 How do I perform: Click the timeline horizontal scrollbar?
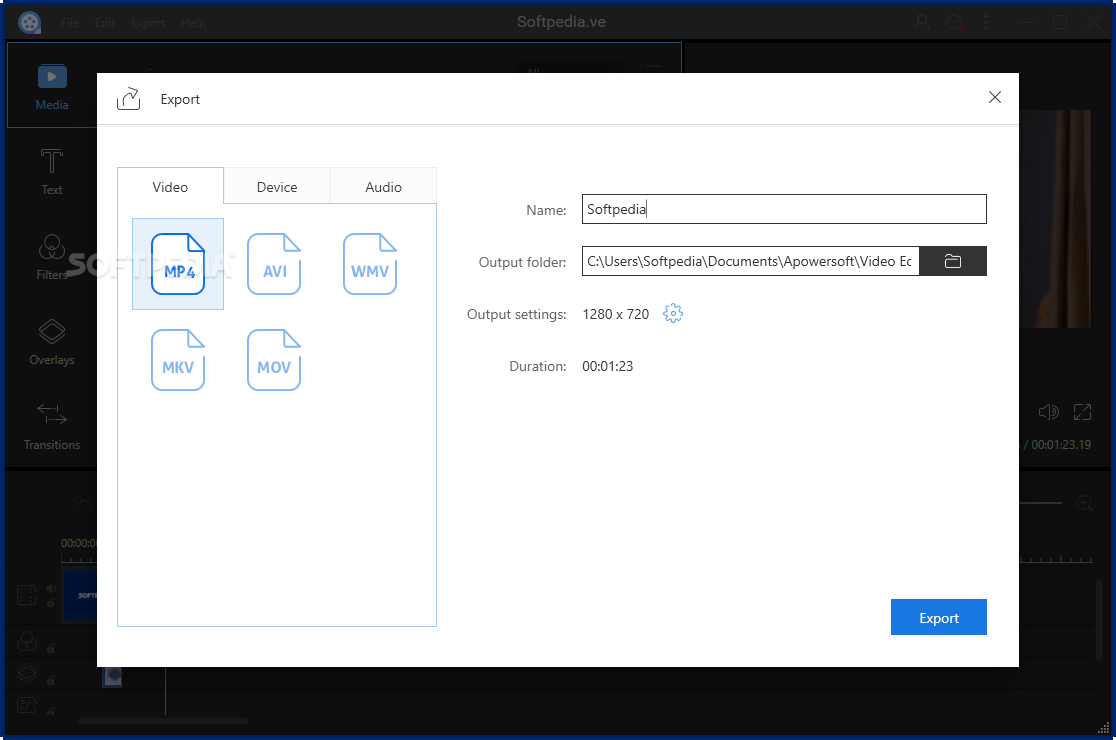click(163, 721)
